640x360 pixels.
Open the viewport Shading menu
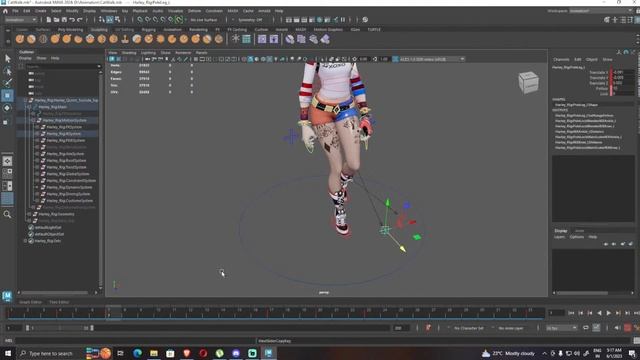[129, 53]
